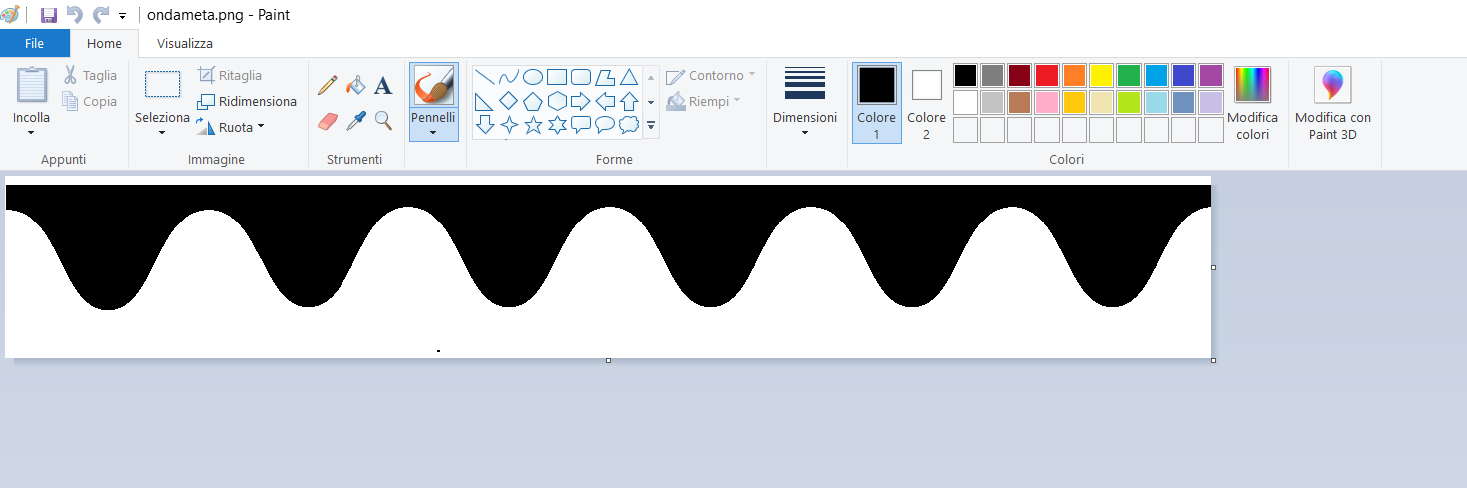Activate Colore 2 background color
The image size is (1467, 488).
point(926,102)
